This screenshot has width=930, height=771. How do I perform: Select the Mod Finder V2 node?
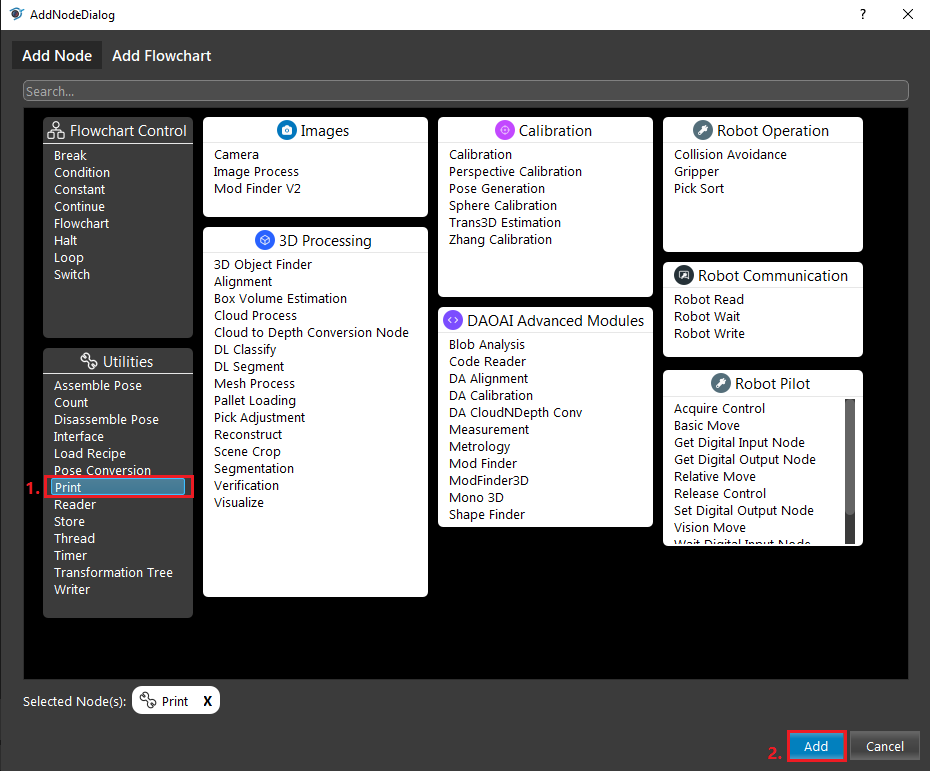pos(257,189)
